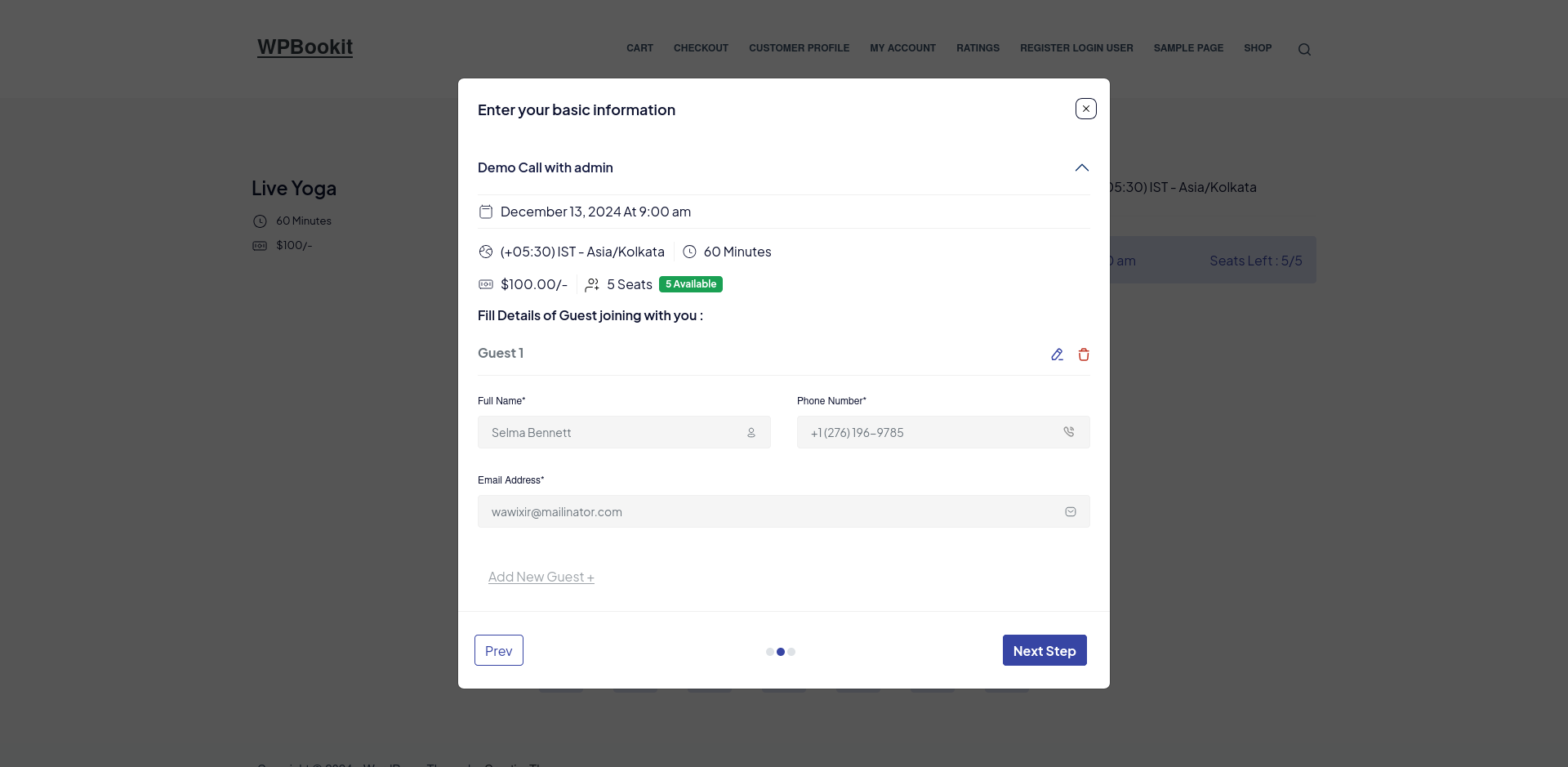1568x767 pixels.
Task: Close the basic information dialog
Action: pos(1085,109)
